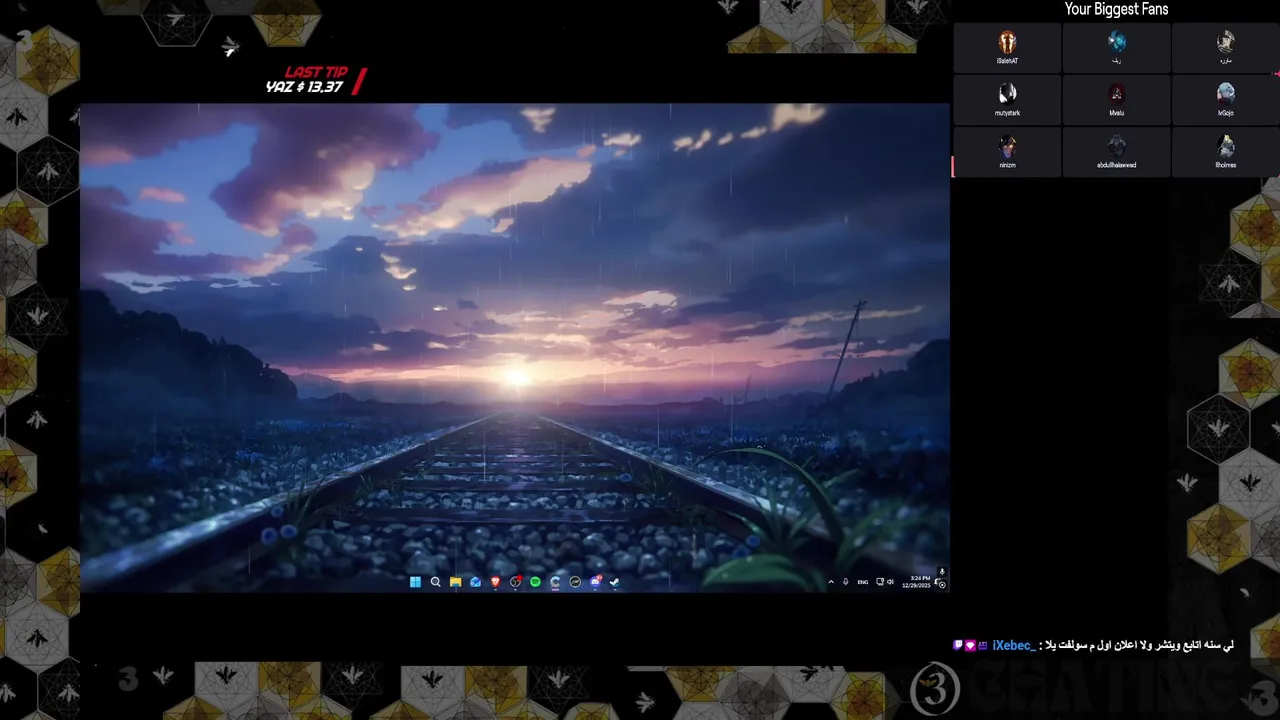The width and height of the screenshot is (1280, 720).
Task: Select the abdullhalaswed fan card
Action: 1116,151
